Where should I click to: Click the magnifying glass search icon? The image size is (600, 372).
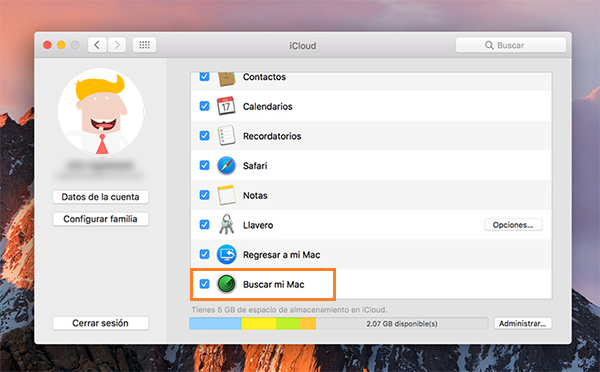[x=489, y=45]
